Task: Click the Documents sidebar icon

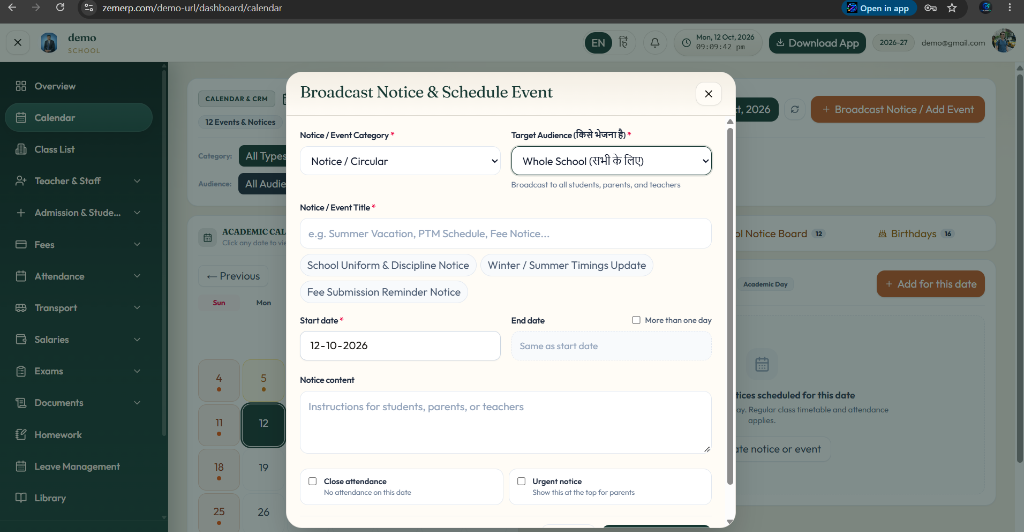Action: (x=21, y=403)
